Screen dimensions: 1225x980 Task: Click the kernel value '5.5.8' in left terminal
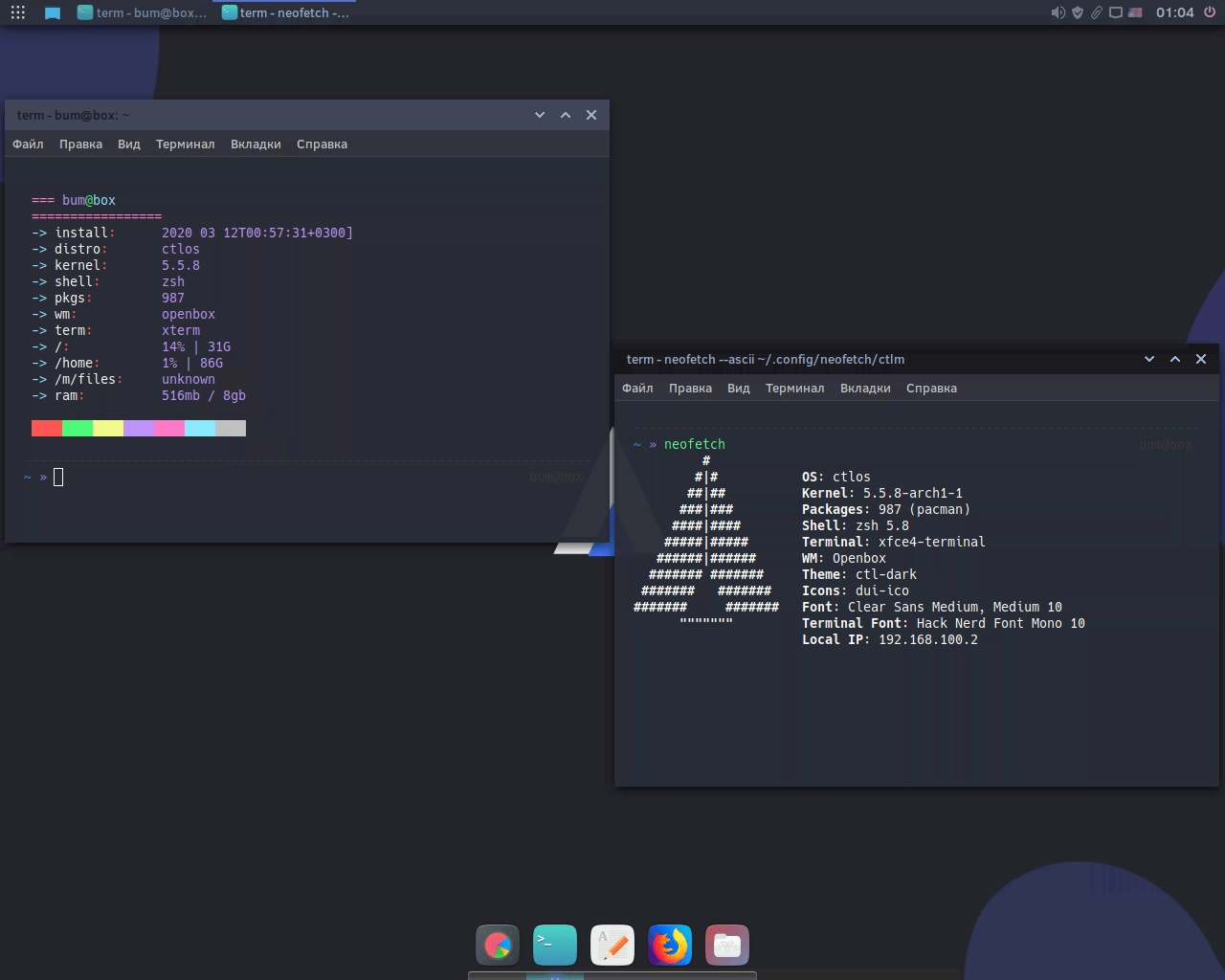coord(181,265)
